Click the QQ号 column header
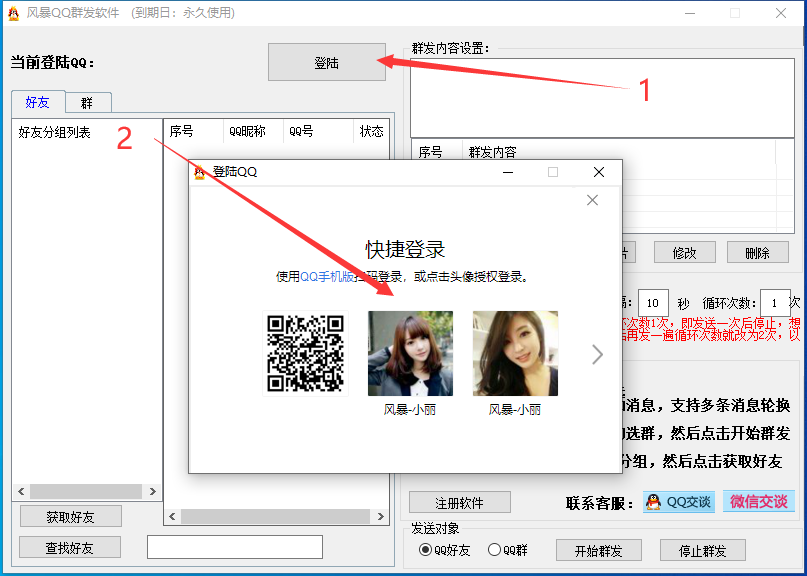This screenshot has height=576, width=807. pyautogui.click(x=318, y=132)
